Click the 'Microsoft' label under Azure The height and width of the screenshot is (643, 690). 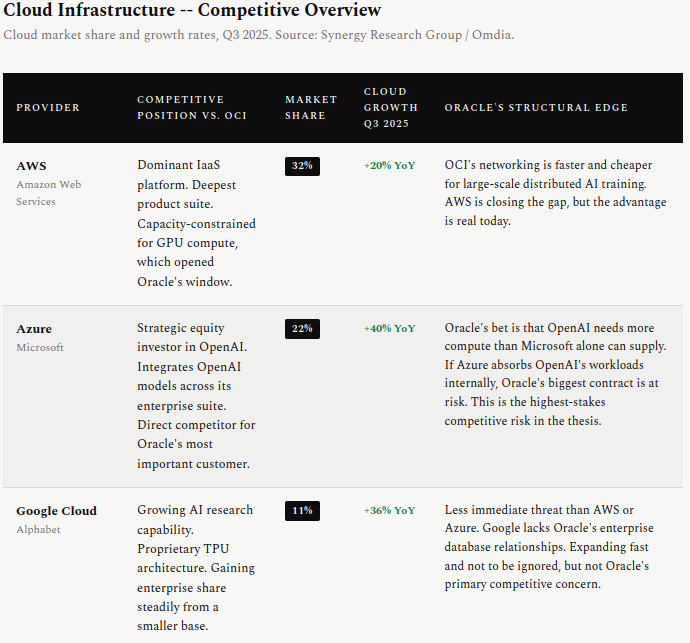point(40,348)
